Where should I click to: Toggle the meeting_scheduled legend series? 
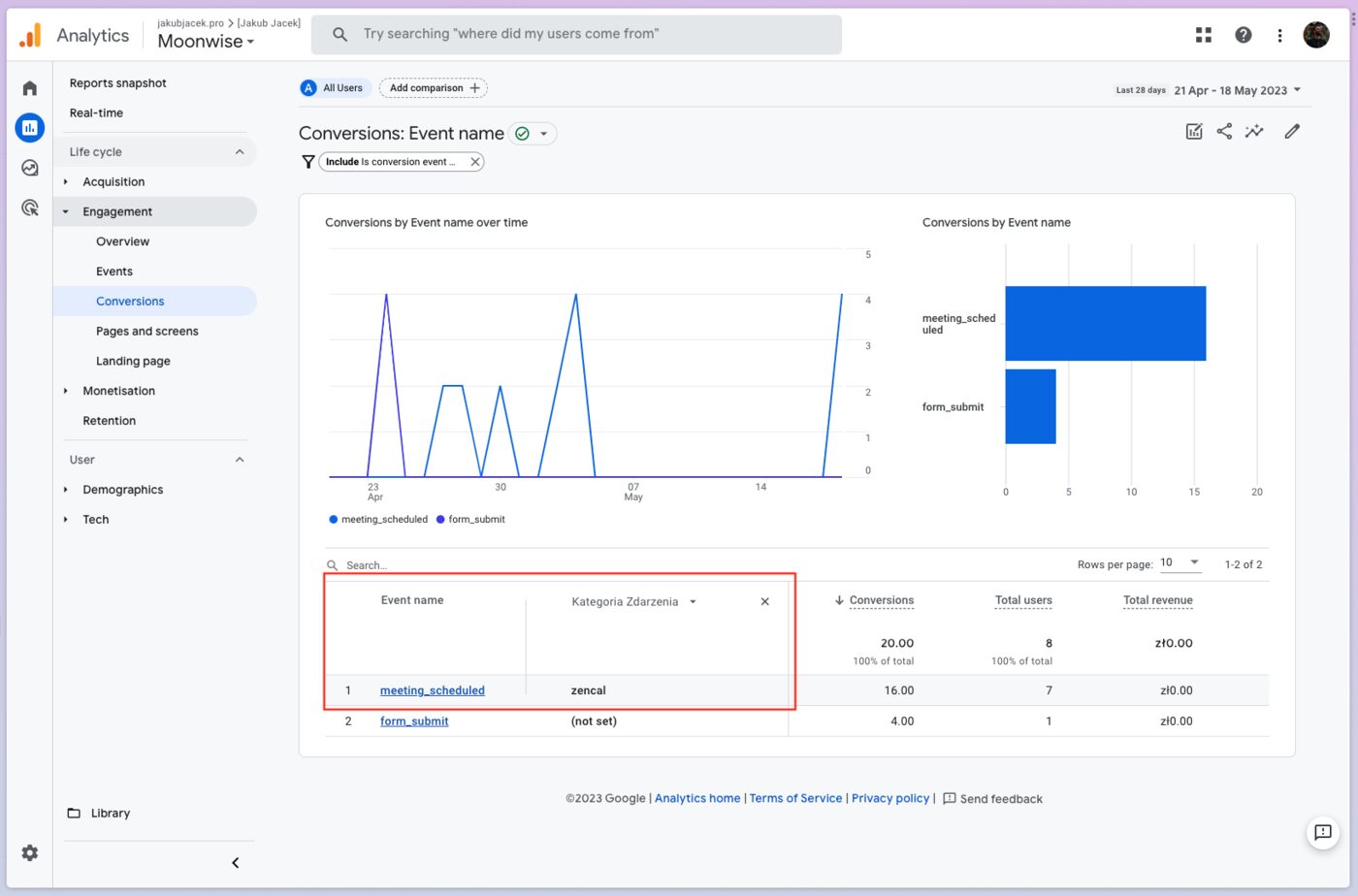(378, 520)
